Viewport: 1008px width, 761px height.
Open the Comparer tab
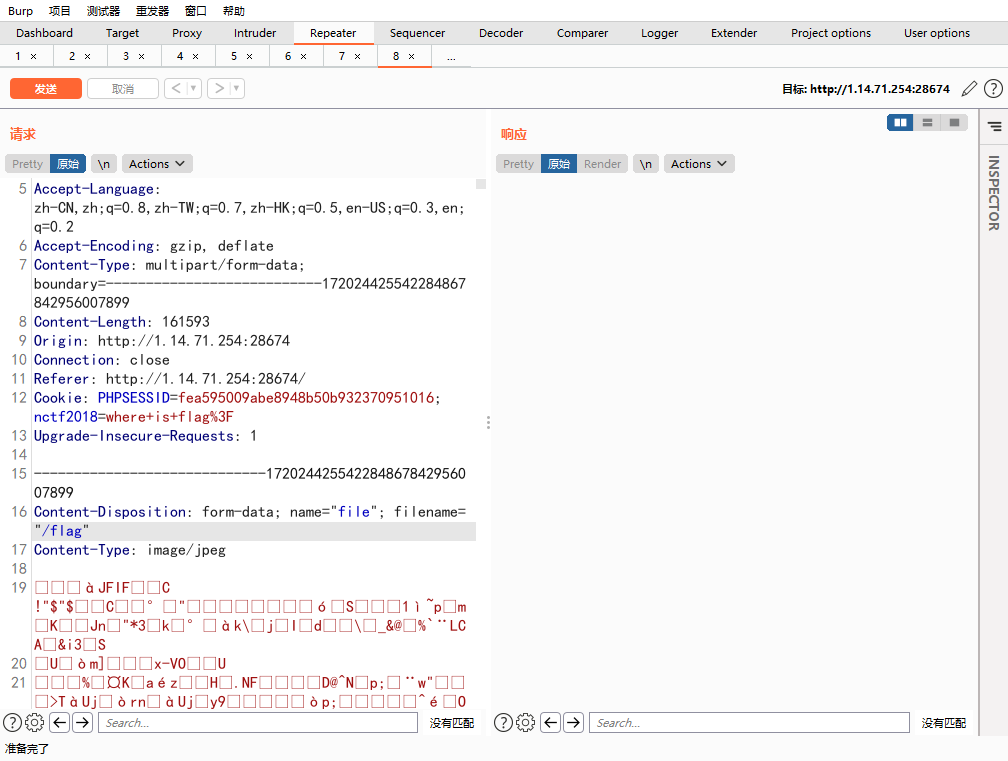pos(582,33)
